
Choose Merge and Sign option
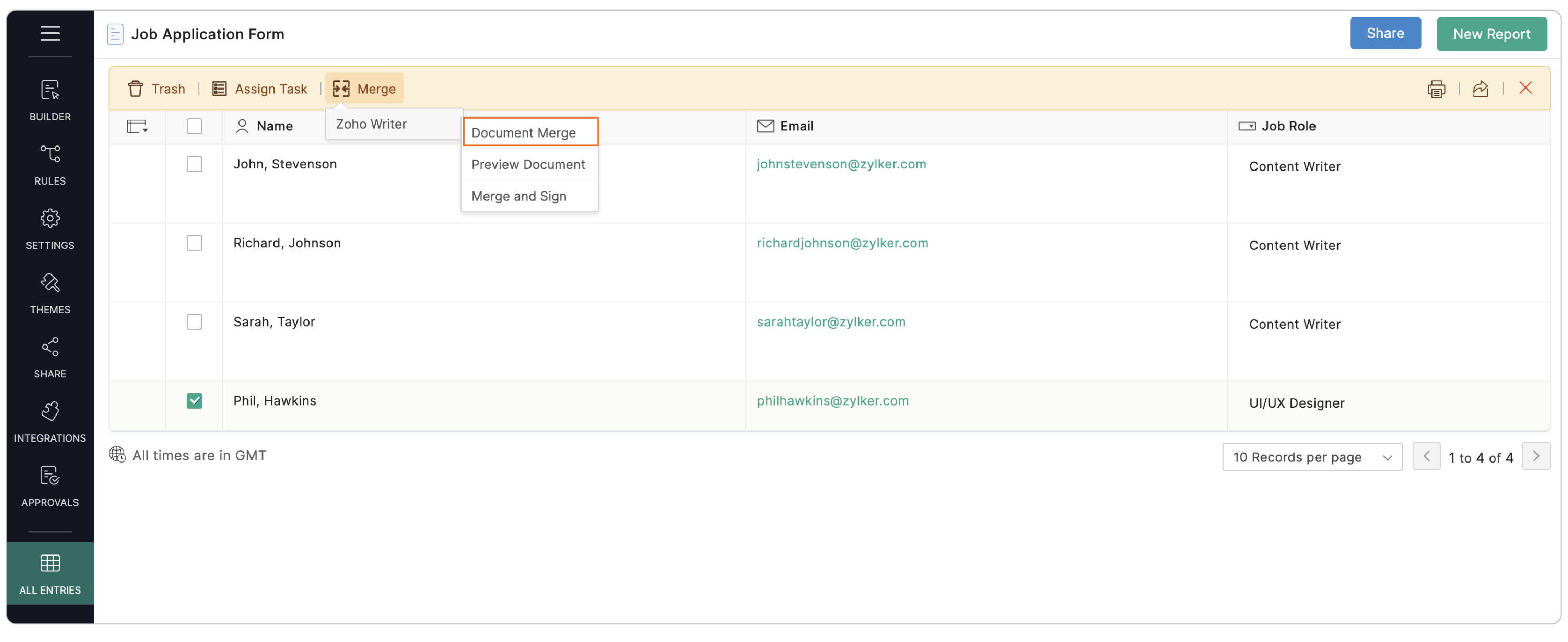coord(518,196)
